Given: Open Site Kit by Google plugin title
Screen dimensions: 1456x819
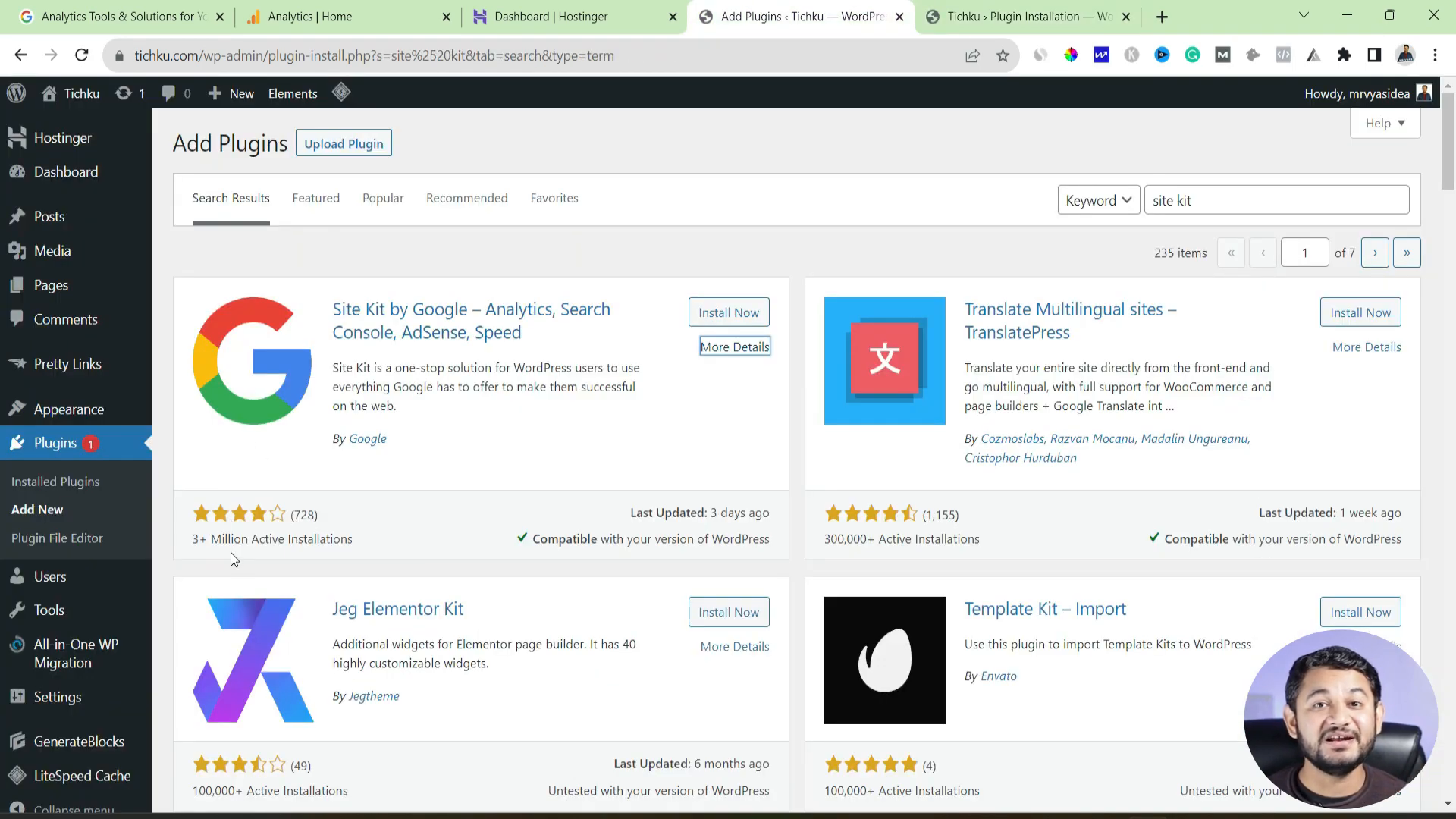Looking at the screenshot, I should coord(471,321).
